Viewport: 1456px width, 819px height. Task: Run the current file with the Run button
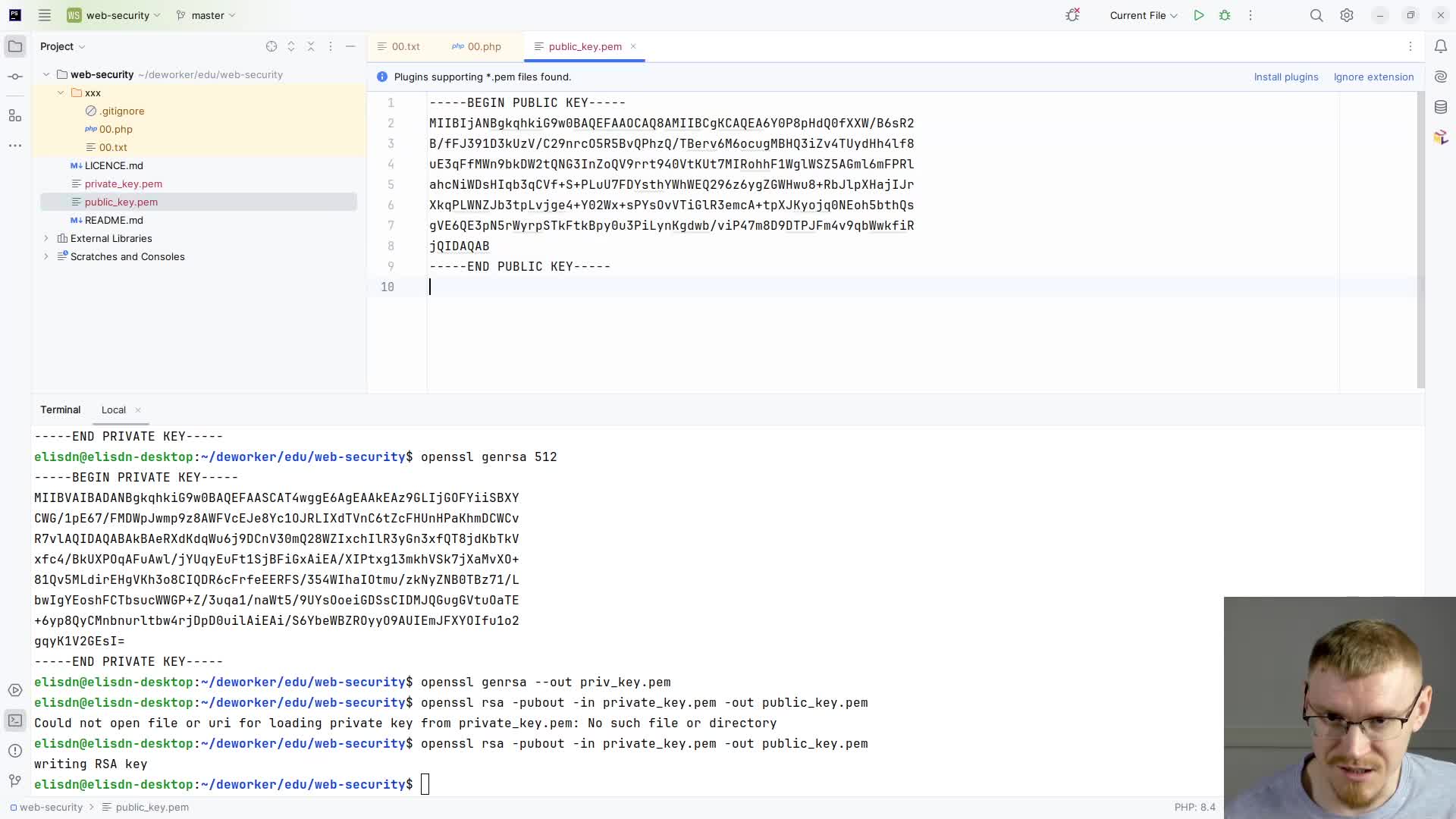point(1199,15)
